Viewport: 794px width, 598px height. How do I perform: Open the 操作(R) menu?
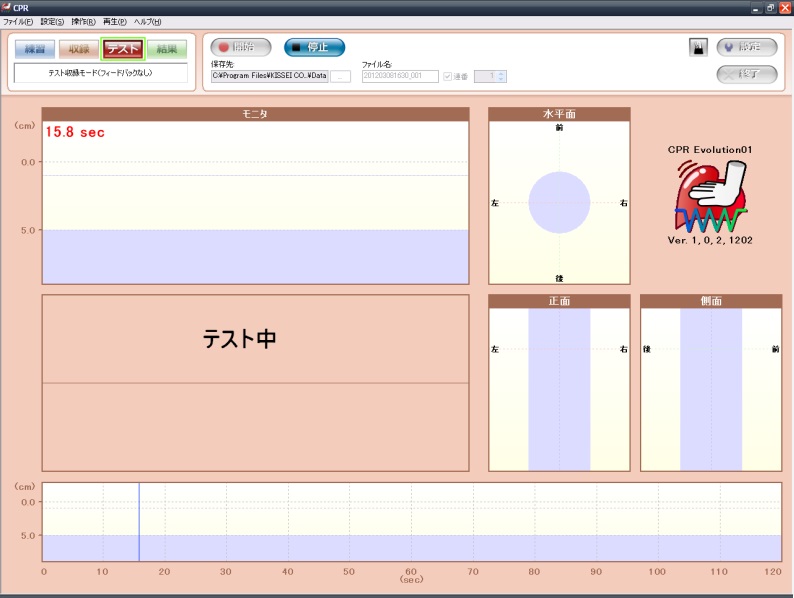[84, 21]
